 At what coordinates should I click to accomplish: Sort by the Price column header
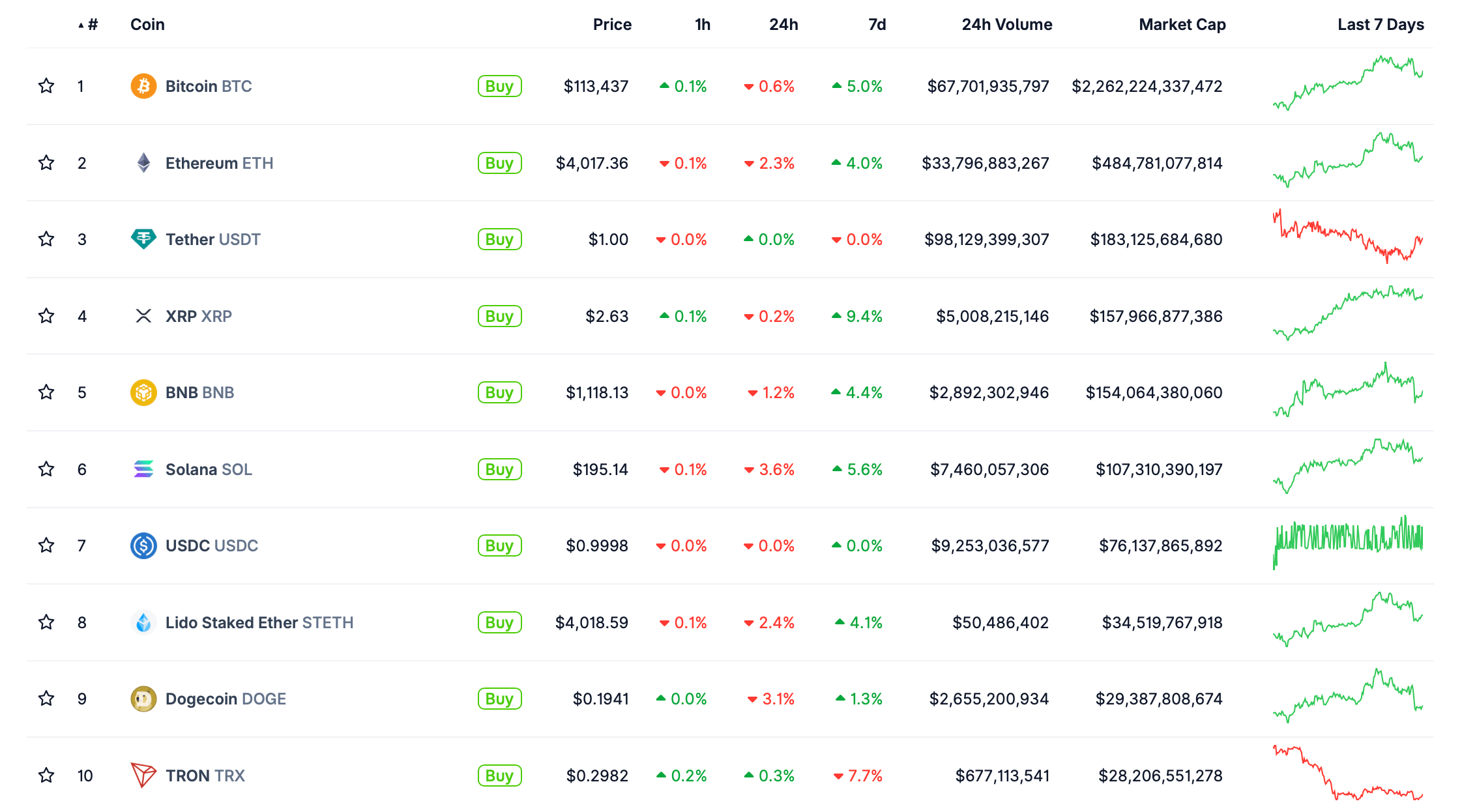tap(611, 25)
